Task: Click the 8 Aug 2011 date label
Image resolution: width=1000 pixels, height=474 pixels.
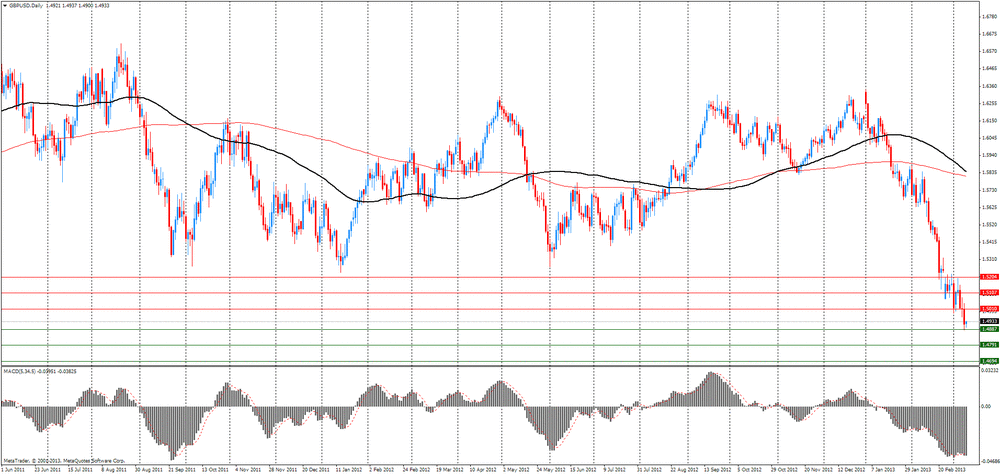Action: pos(114,468)
